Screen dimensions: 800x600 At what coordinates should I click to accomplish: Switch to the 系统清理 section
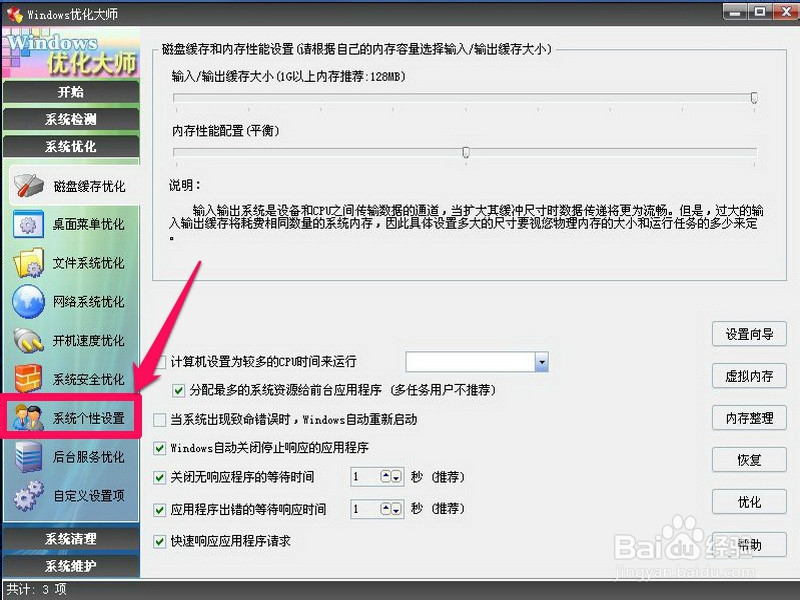pos(70,540)
